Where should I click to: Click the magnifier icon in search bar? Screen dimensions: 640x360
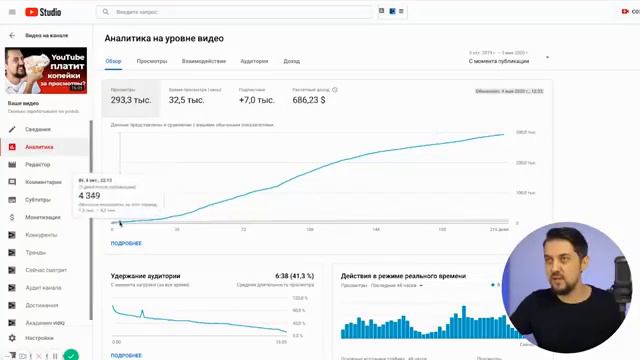[106, 12]
